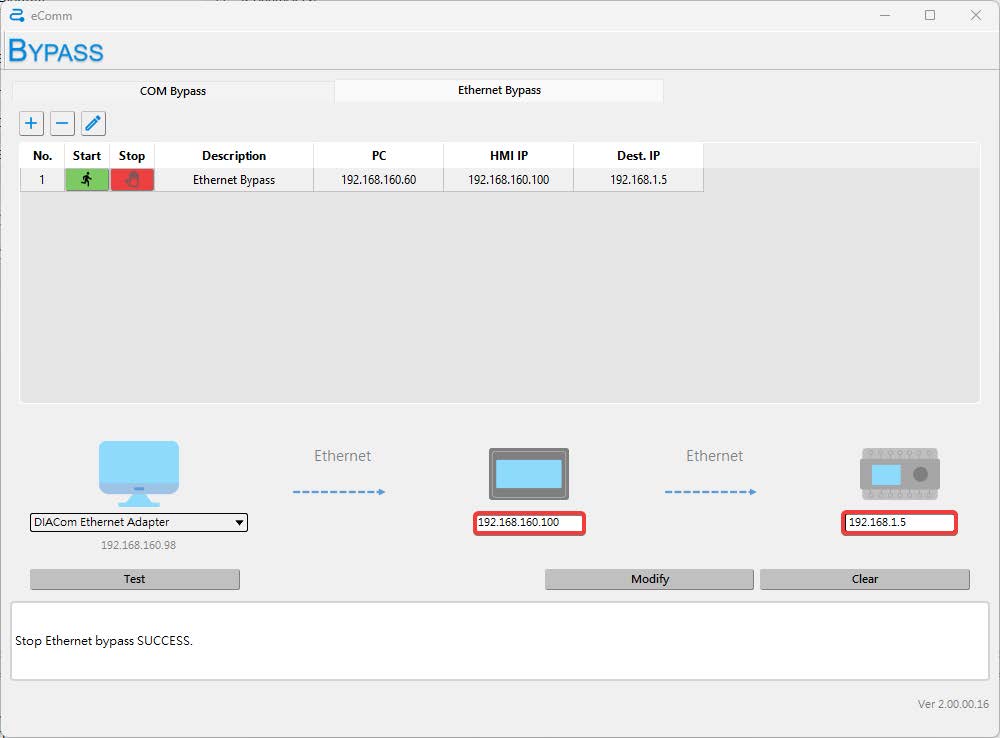Click the pencil edit icon
Screen dimensions: 1000x738
click(93, 123)
